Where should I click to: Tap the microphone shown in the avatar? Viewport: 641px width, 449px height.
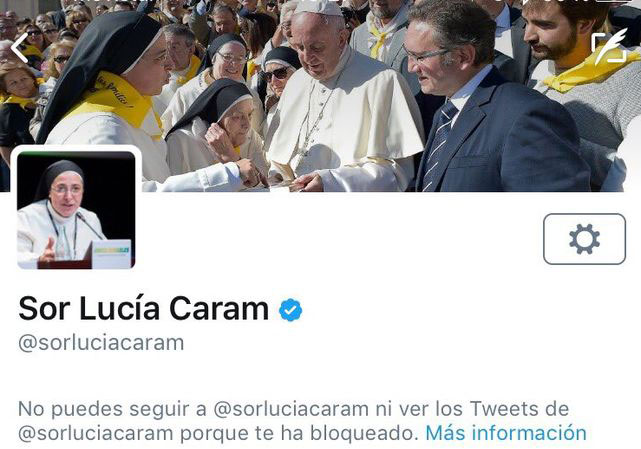pyautogui.click(x=90, y=226)
